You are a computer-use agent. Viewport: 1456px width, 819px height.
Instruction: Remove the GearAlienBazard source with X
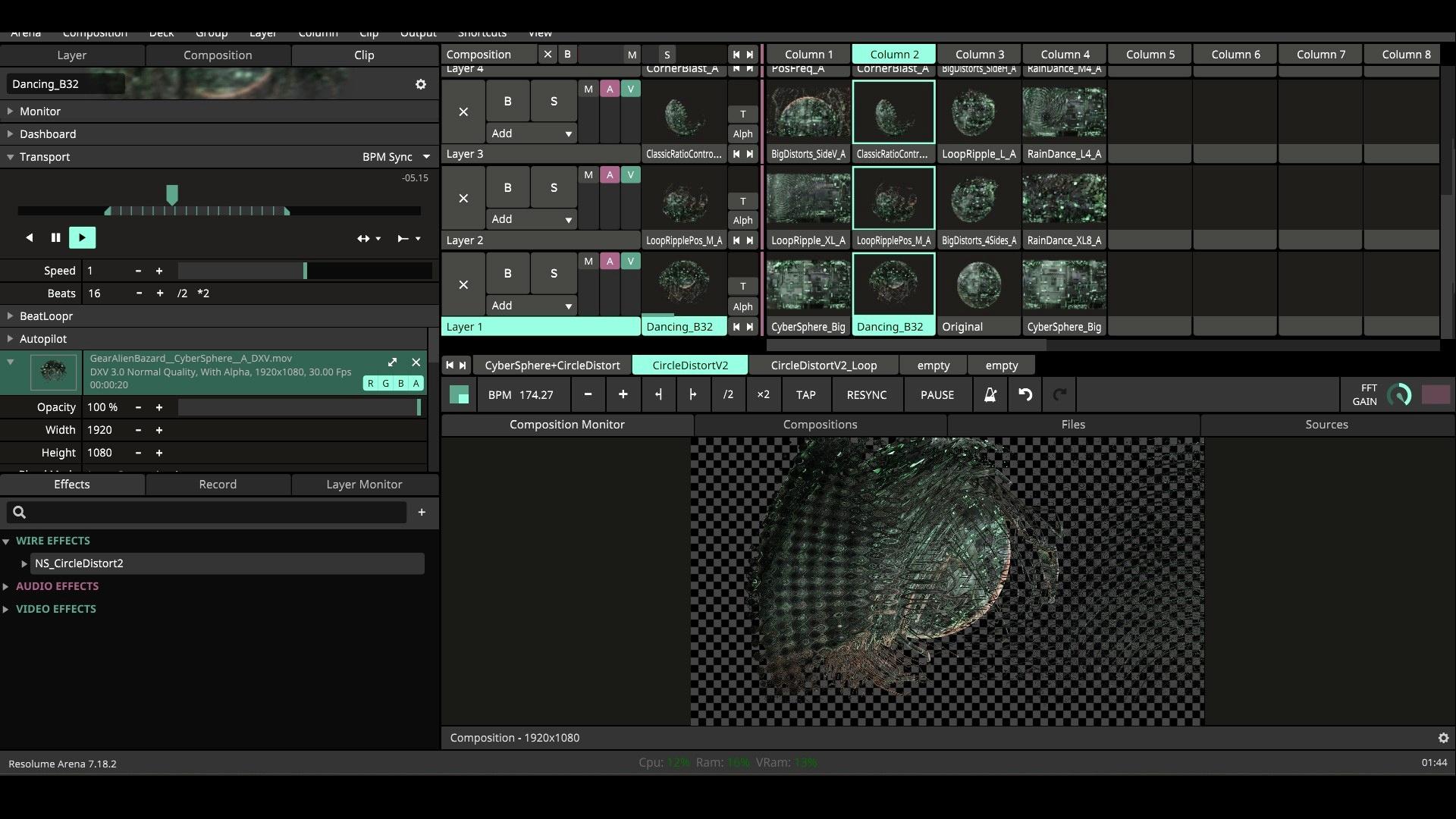[416, 362]
